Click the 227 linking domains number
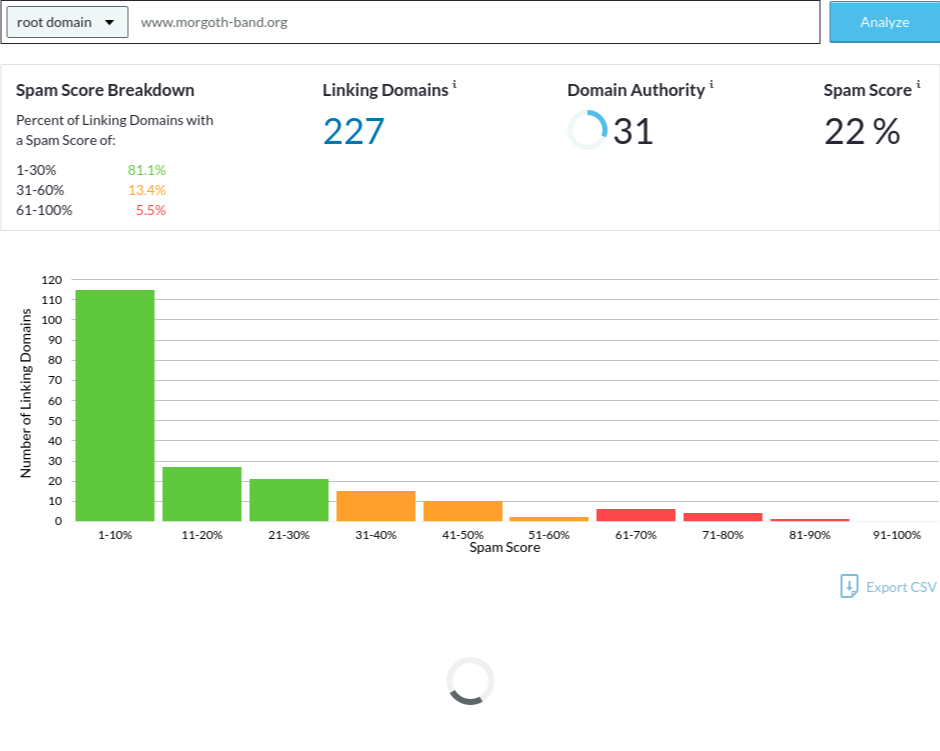This screenshot has width=940, height=751. (353, 131)
